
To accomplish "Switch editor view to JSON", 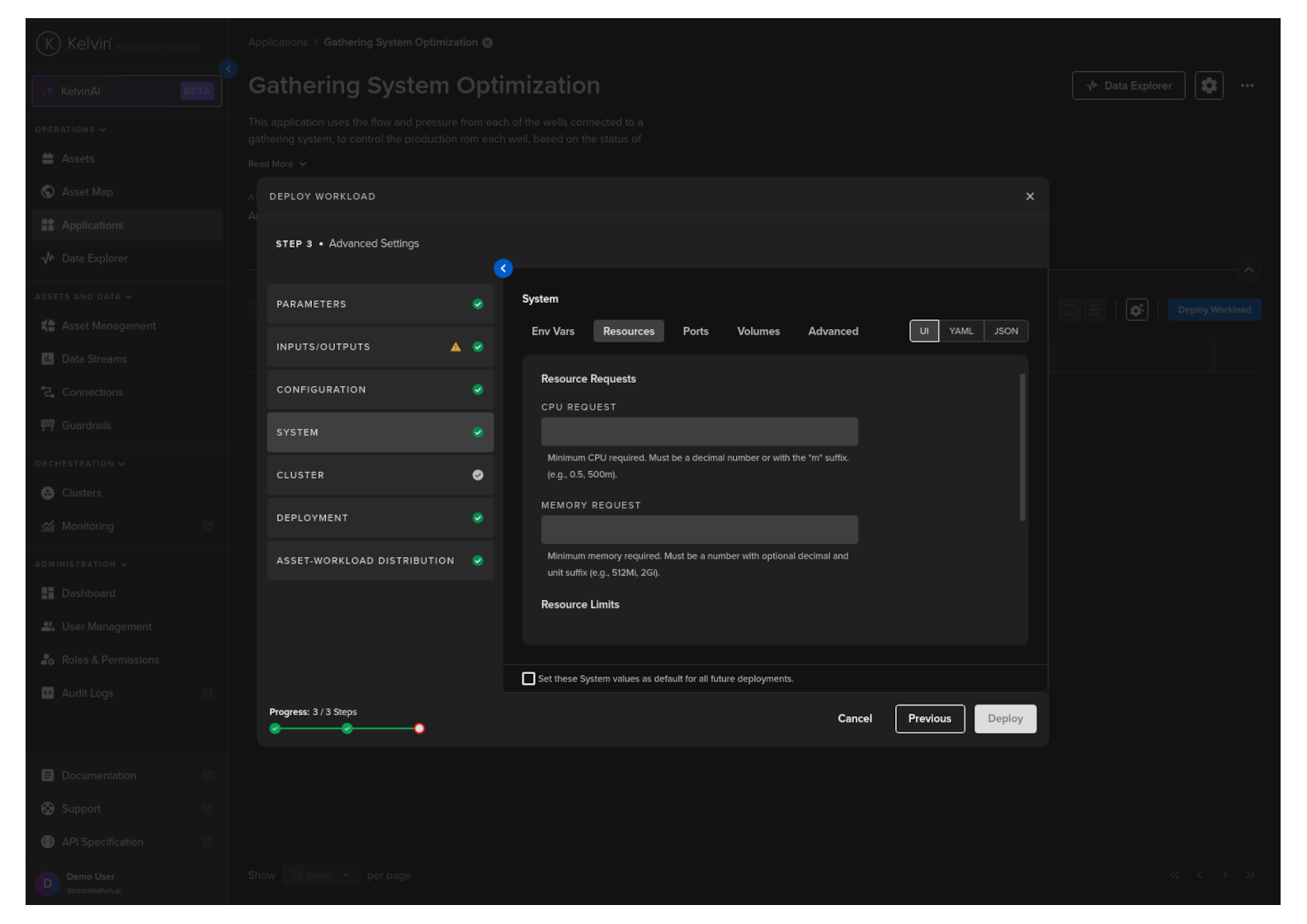I will [x=1006, y=332].
